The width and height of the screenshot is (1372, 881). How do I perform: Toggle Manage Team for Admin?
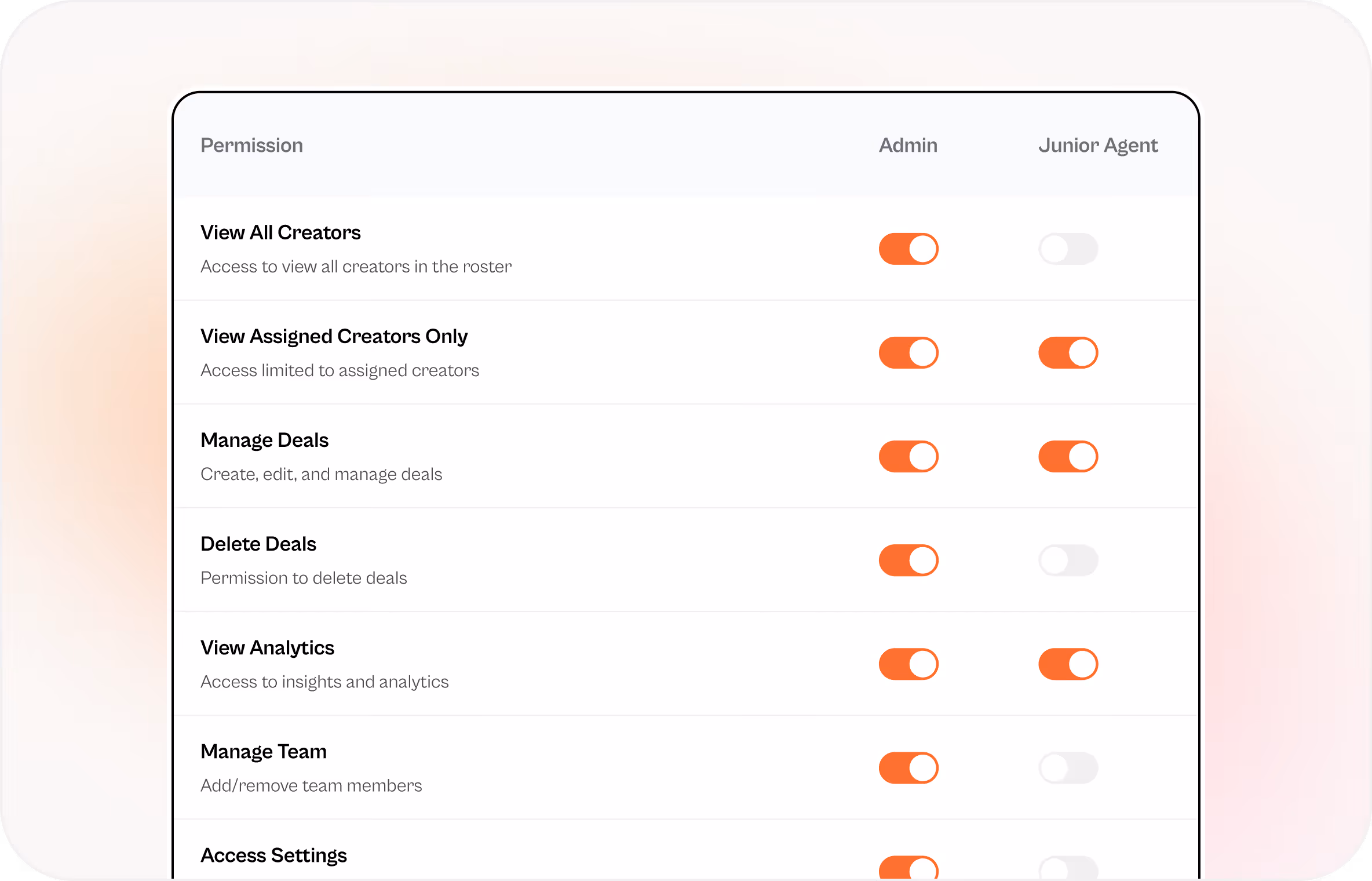908,767
